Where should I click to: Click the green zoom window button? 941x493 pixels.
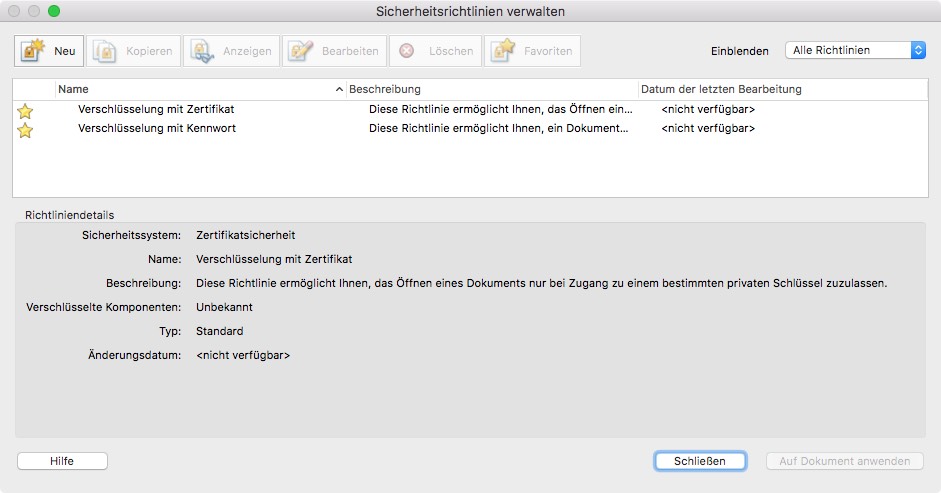54,11
